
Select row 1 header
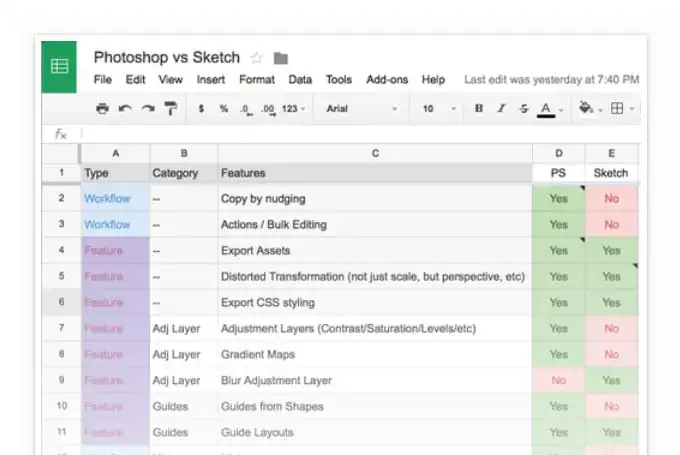(x=61, y=173)
